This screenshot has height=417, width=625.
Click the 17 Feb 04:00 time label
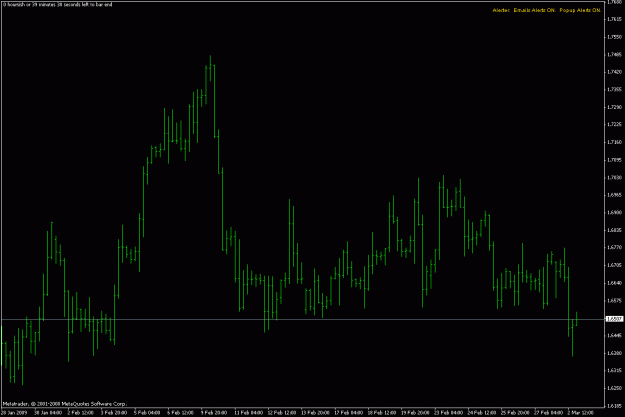(349, 413)
